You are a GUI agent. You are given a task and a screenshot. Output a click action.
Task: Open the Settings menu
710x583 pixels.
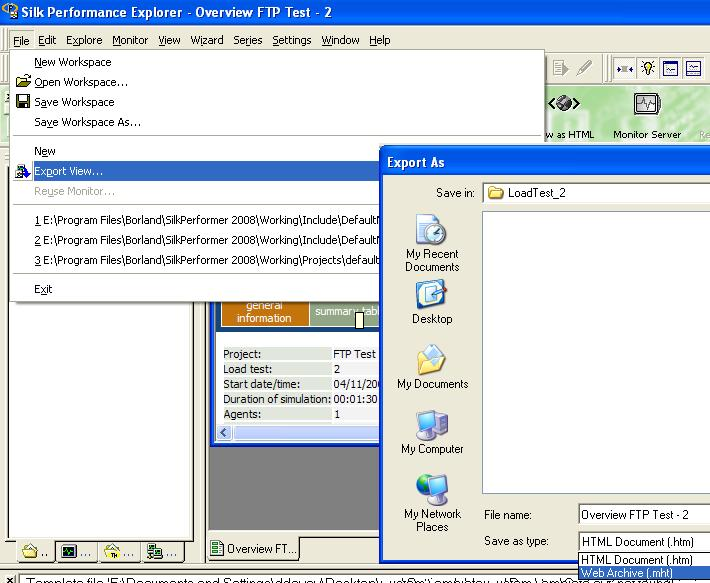point(292,40)
